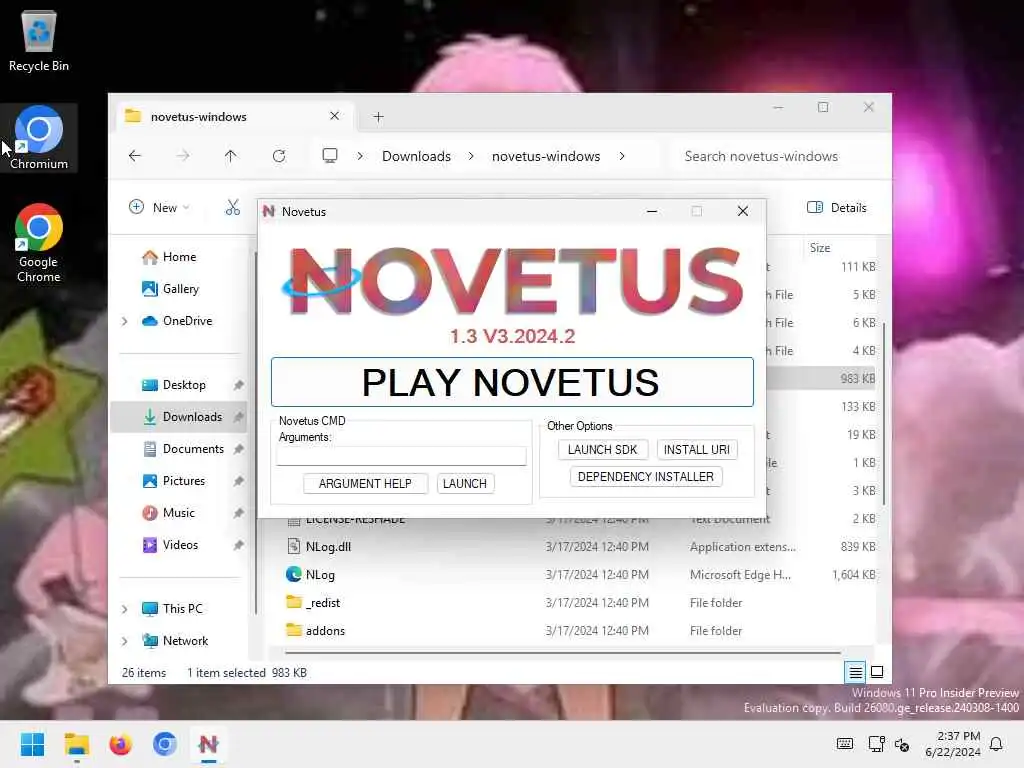Focus the Novetus CMD Arguments text field
The width and height of the screenshot is (1024, 768).
coord(401,456)
